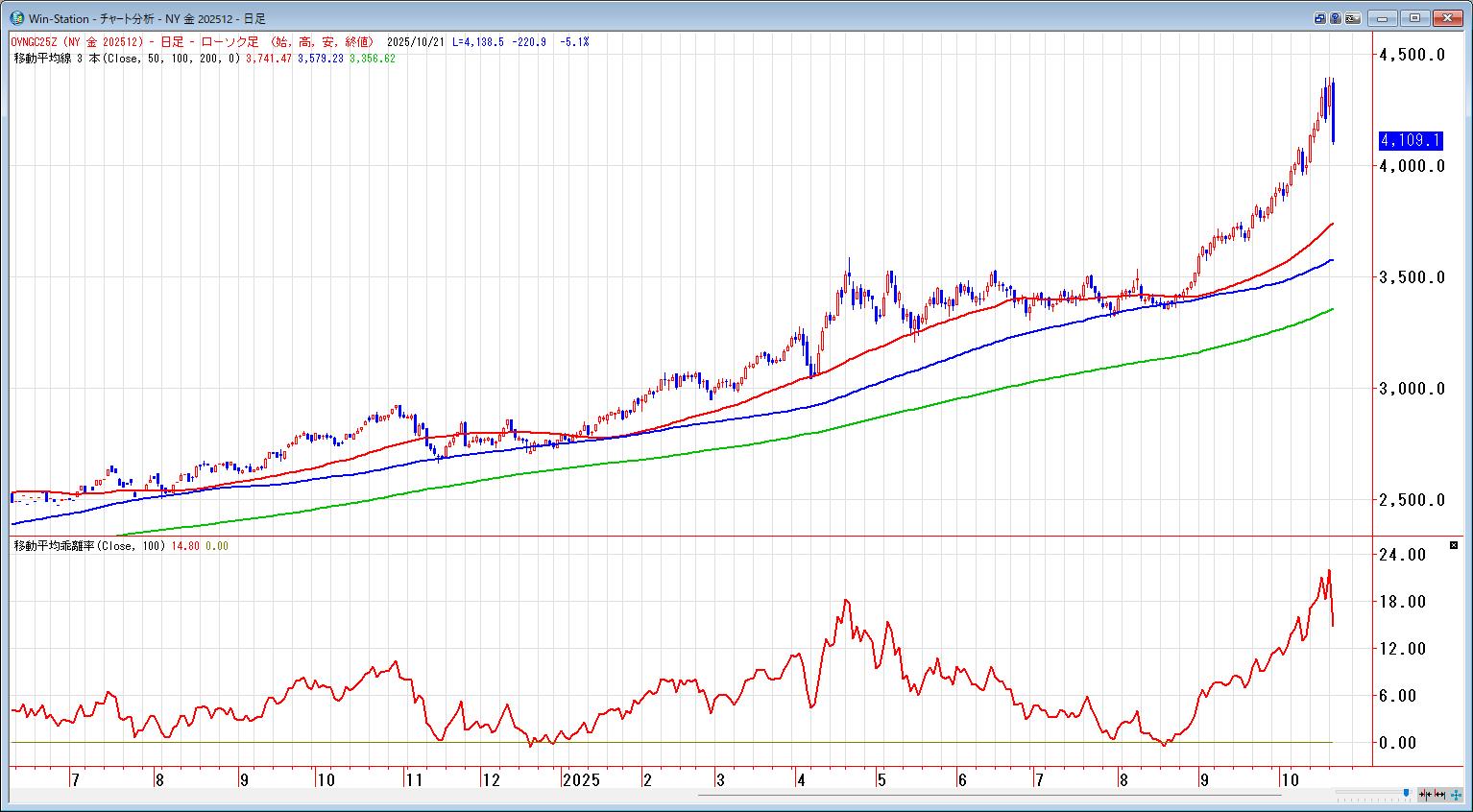
Task: Click the red divider between chart panels
Action: (x=672, y=536)
